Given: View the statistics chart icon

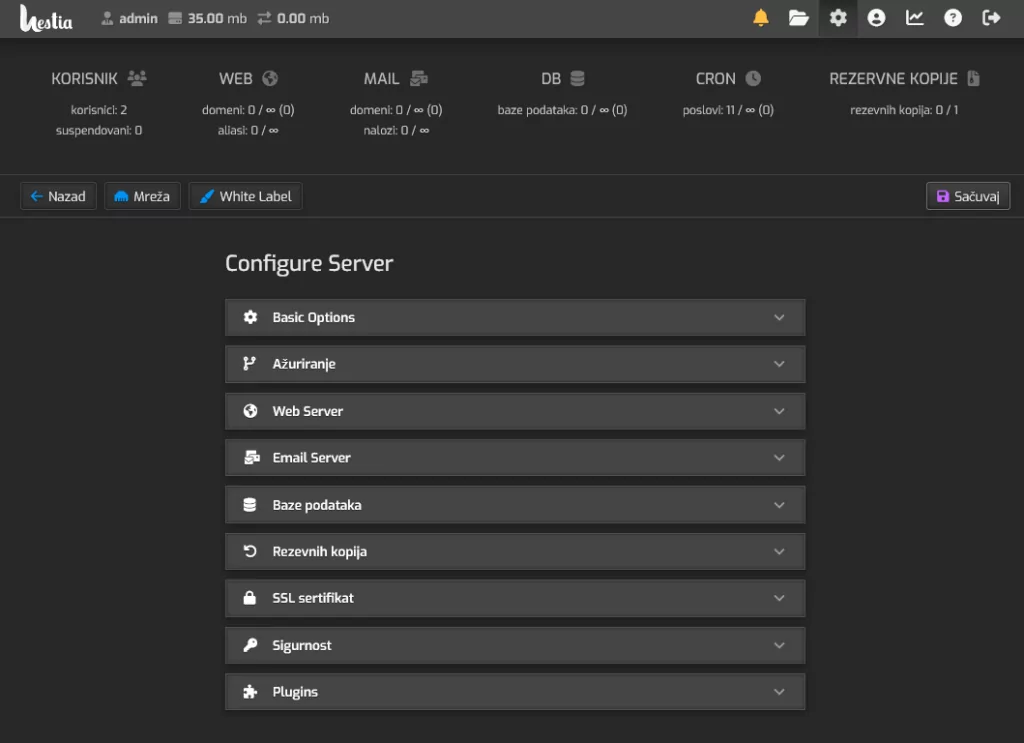Looking at the screenshot, I should pos(915,18).
